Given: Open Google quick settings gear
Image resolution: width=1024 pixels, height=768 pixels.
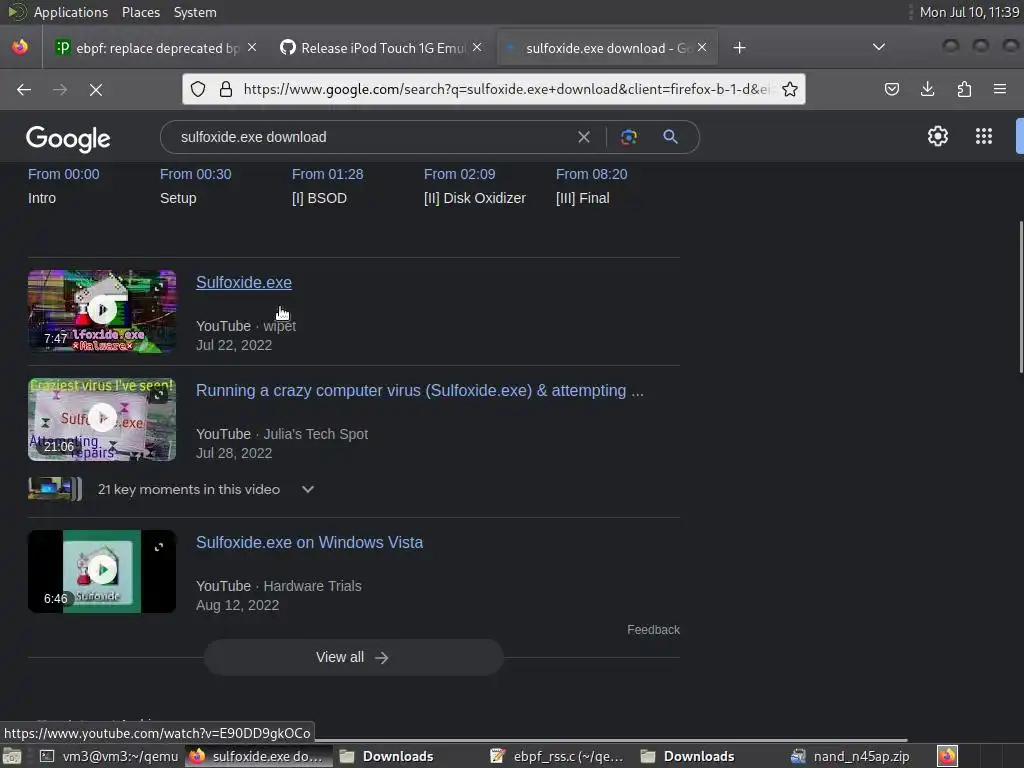Looking at the screenshot, I should (x=938, y=136).
